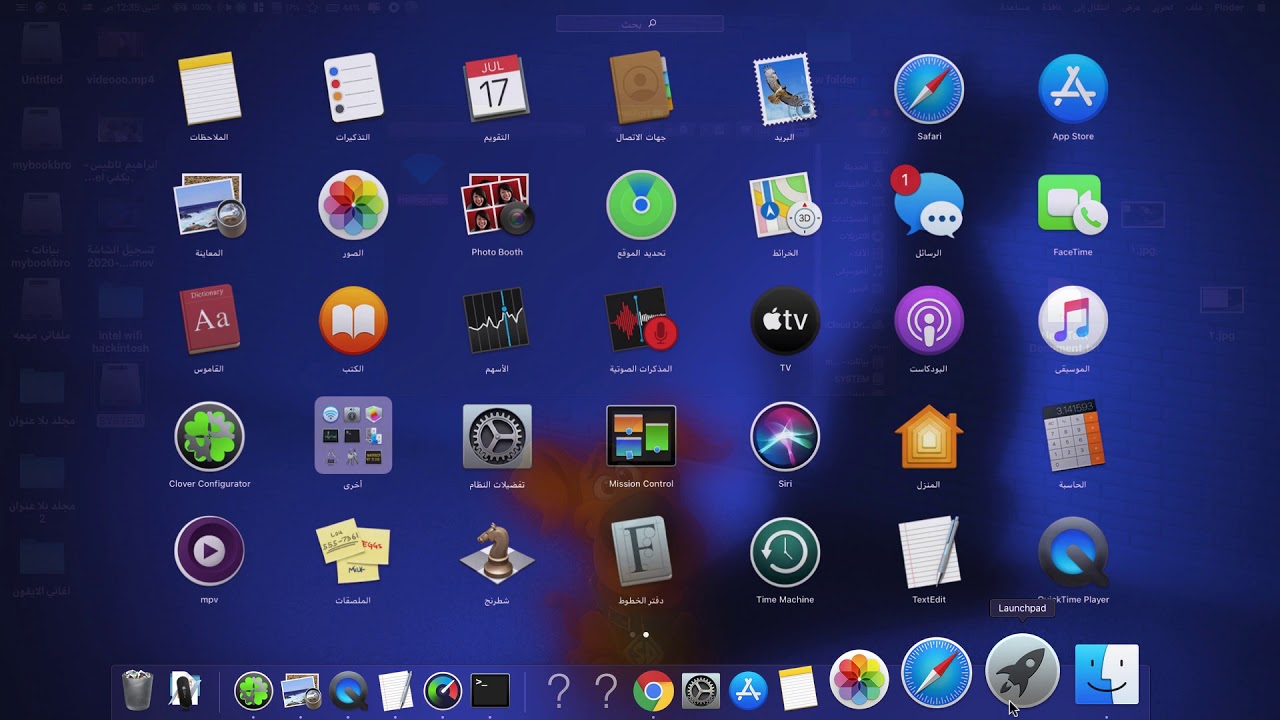Viewport: 1280px width, 720px height.
Task: Launch Mission Control from Launchpad
Action: (x=641, y=437)
